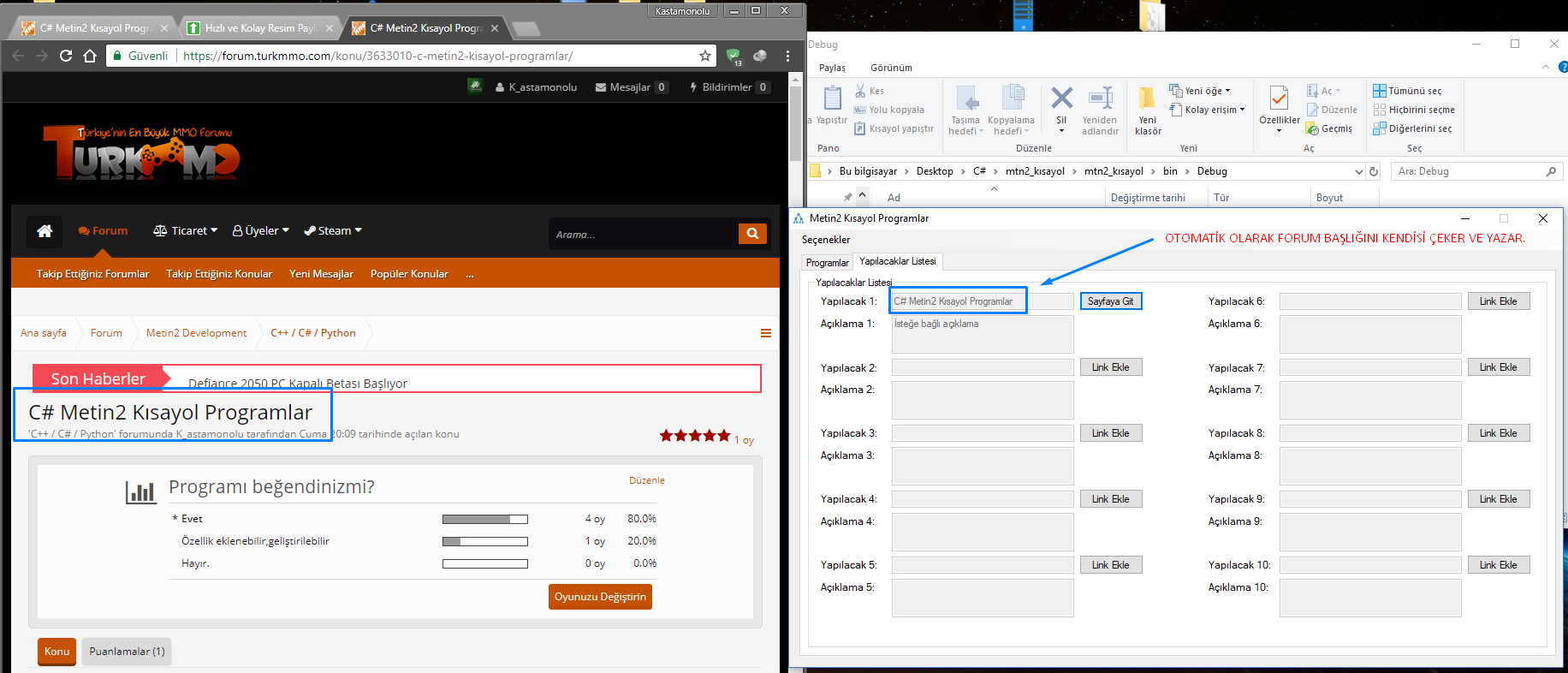Click the forum Arama search field
Image resolution: width=1568 pixels, height=673 pixels.
point(644,234)
